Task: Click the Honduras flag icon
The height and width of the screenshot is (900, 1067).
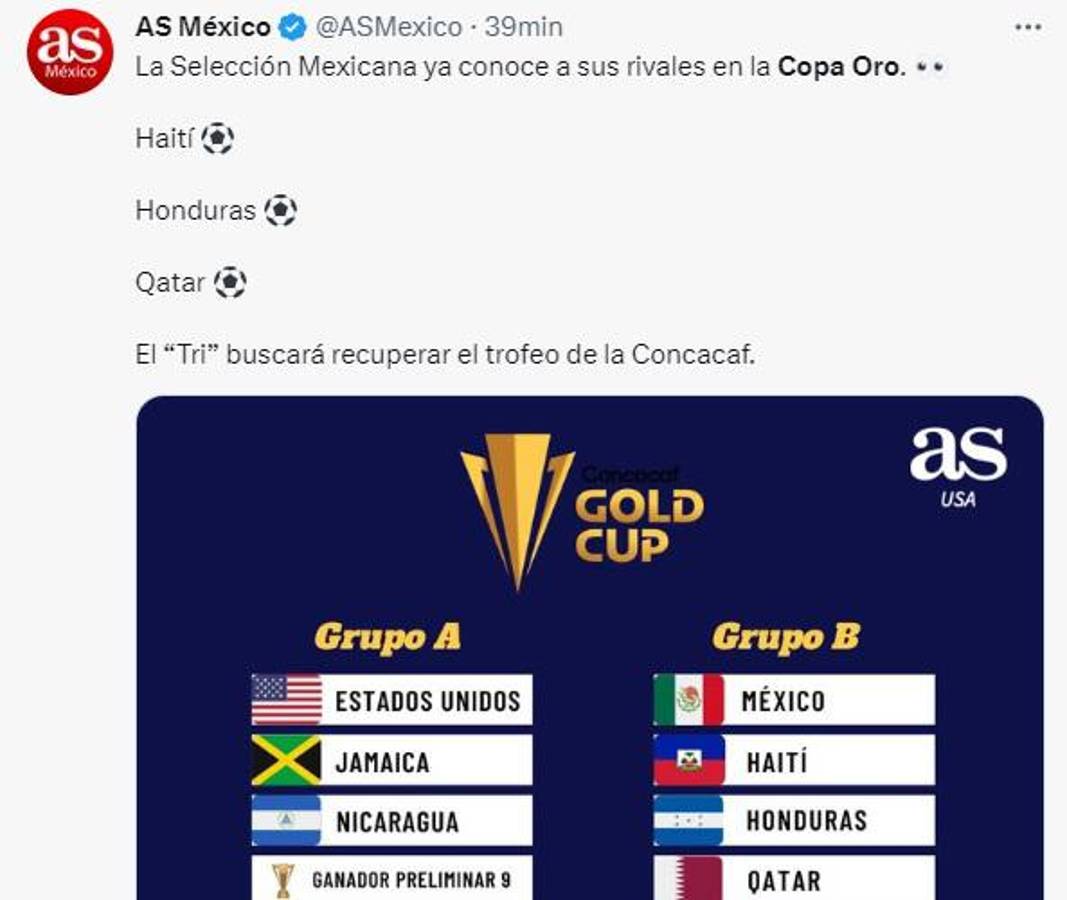Action: point(688,820)
